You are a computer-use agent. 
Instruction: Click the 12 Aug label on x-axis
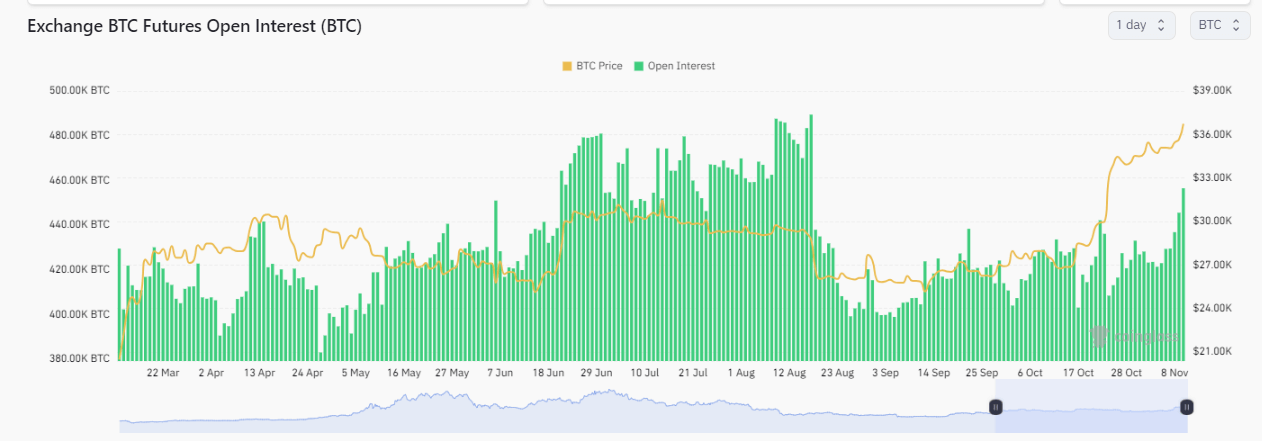(789, 373)
